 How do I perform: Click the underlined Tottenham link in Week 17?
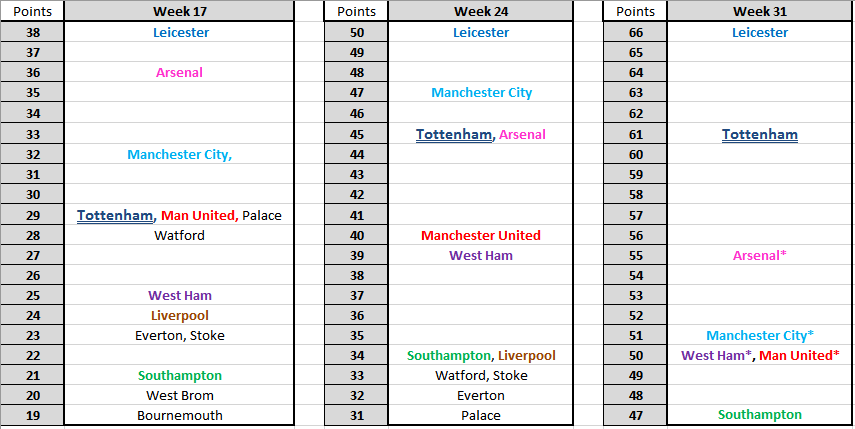click(x=115, y=215)
